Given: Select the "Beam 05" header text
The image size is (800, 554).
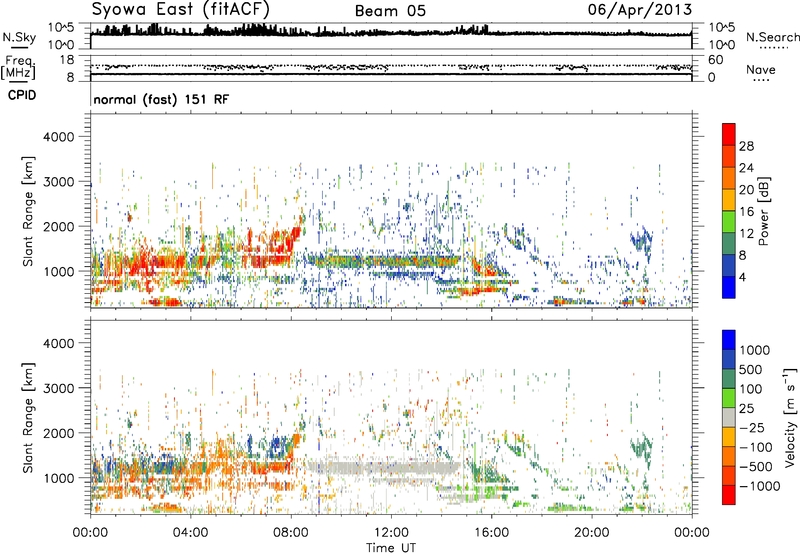Looking at the screenshot, I should click(390, 11).
